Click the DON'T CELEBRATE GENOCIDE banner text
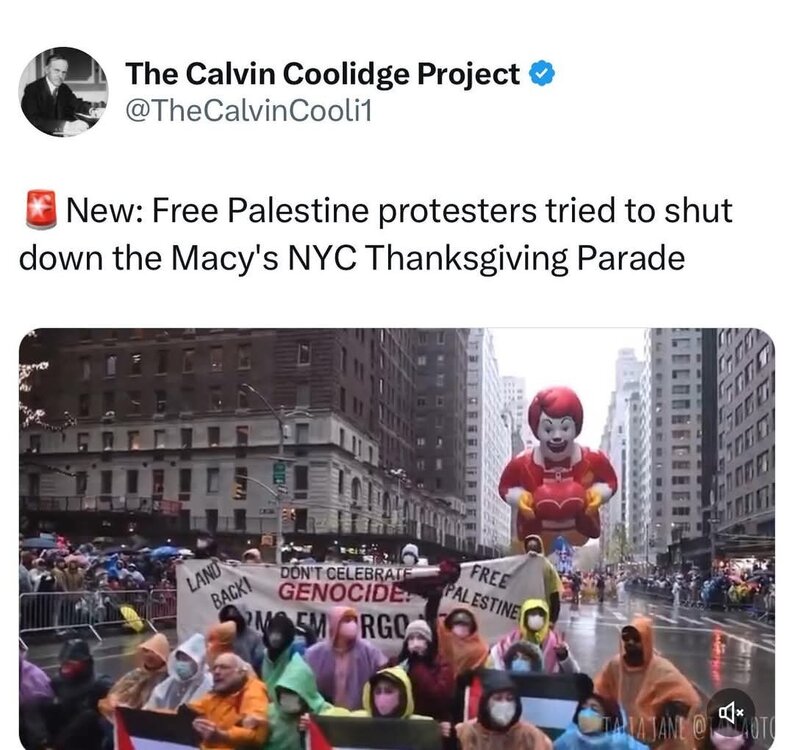Viewport: 794px width, 750px height. tap(344, 583)
